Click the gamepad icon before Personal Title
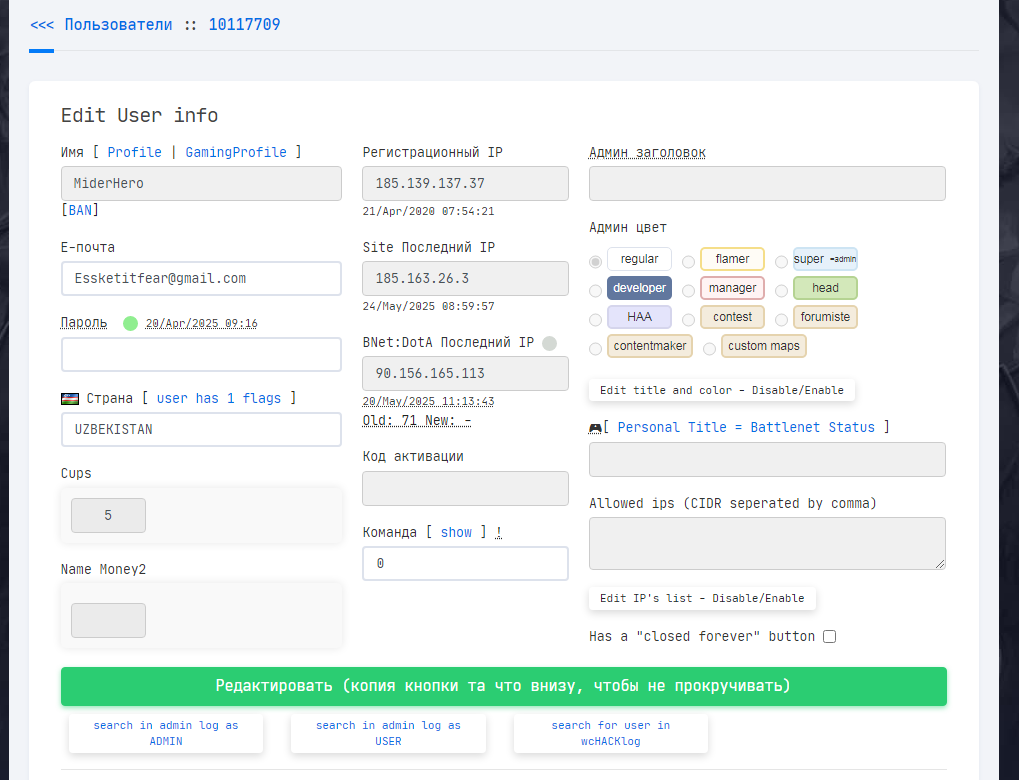The width and height of the screenshot is (1019, 780). click(x=595, y=428)
